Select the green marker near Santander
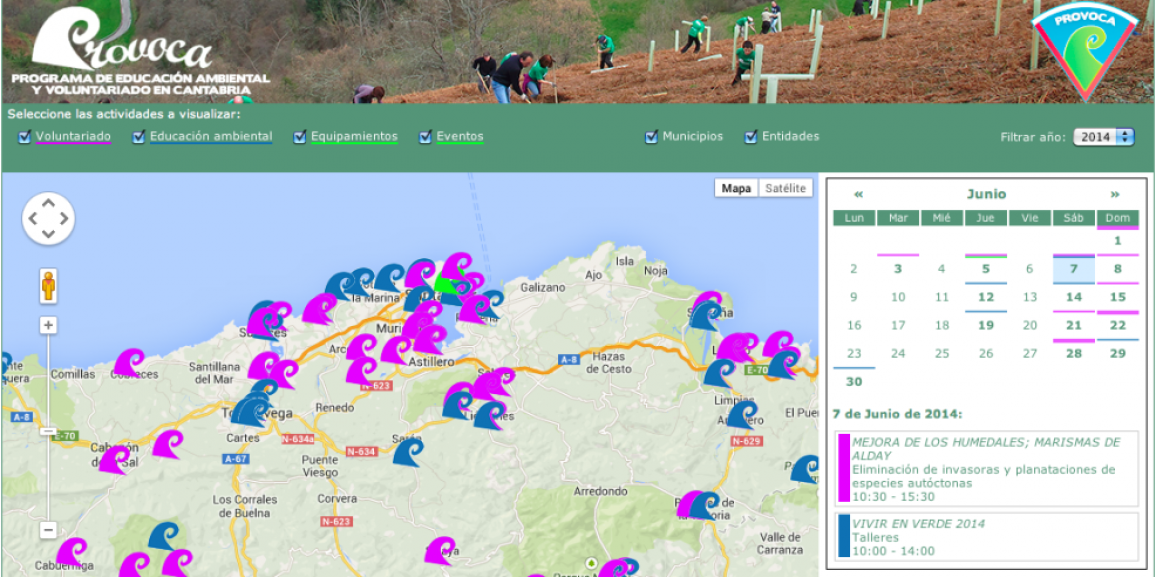Image resolution: width=1156 pixels, height=577 pixels. [x=445, y=284]
